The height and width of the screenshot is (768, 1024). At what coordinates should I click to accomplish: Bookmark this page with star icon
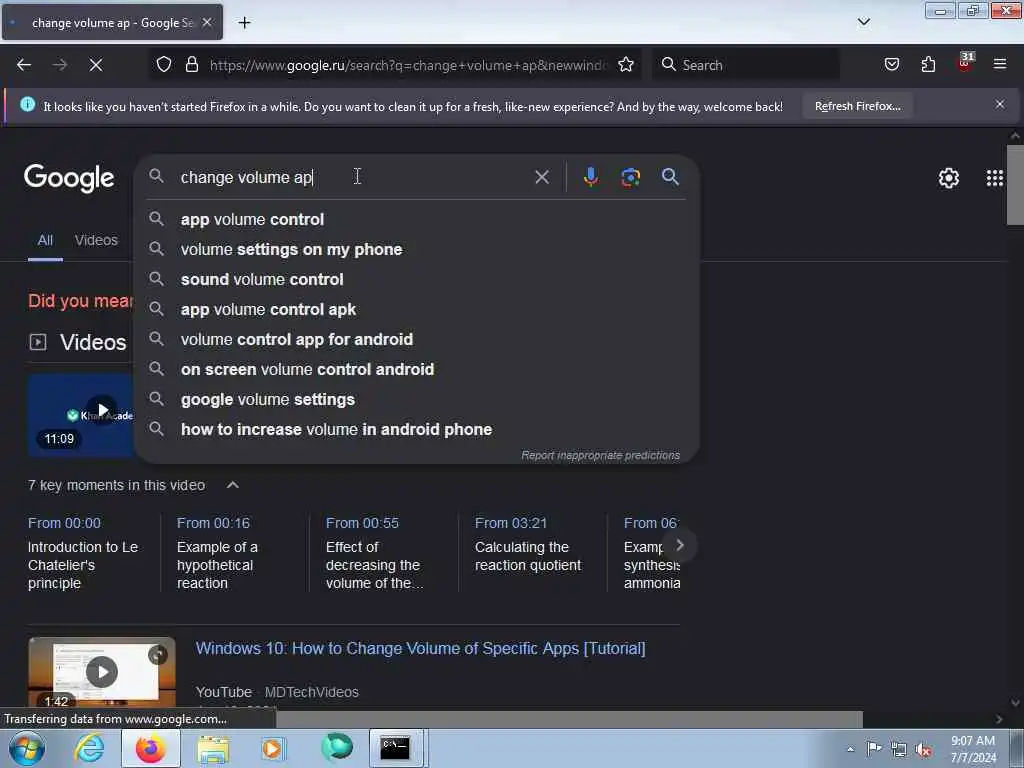click(x=626, y=64)
